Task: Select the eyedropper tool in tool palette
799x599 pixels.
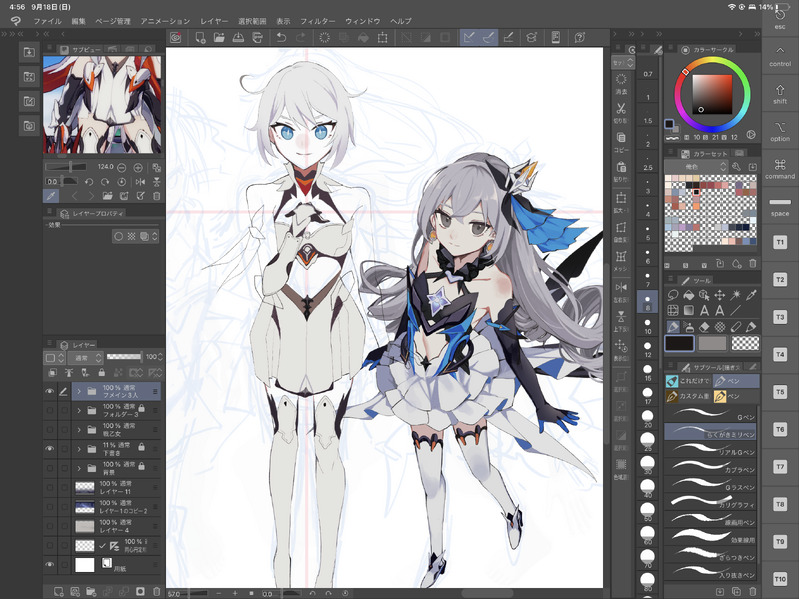Action: click(751, 295)
